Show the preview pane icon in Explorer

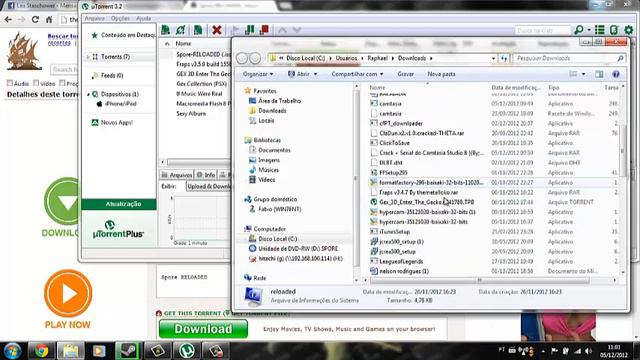coord(599,74)
